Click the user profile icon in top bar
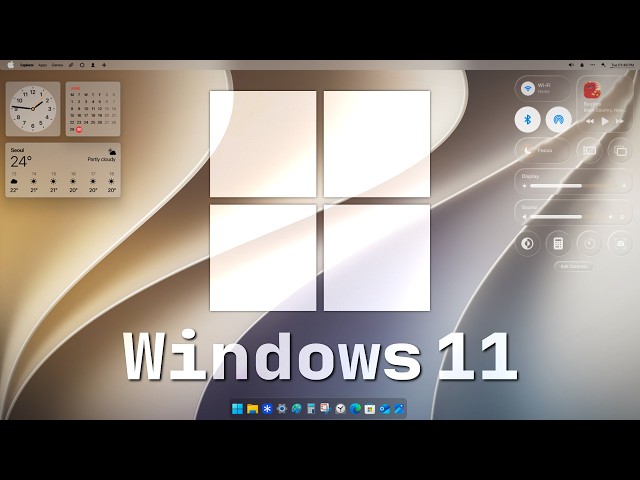Image resolution: width=640 pixels, height=480 pixels. (93, 65)
